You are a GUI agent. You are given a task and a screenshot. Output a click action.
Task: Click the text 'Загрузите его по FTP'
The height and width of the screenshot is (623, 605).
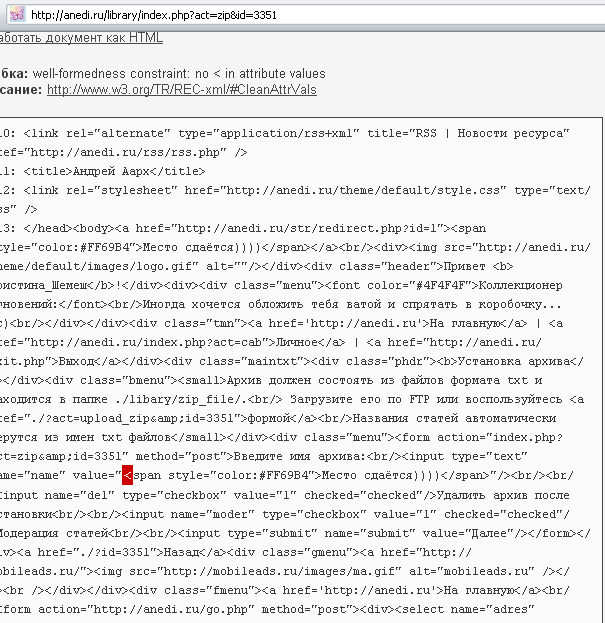pyautogui.click(x=360, y=399)
